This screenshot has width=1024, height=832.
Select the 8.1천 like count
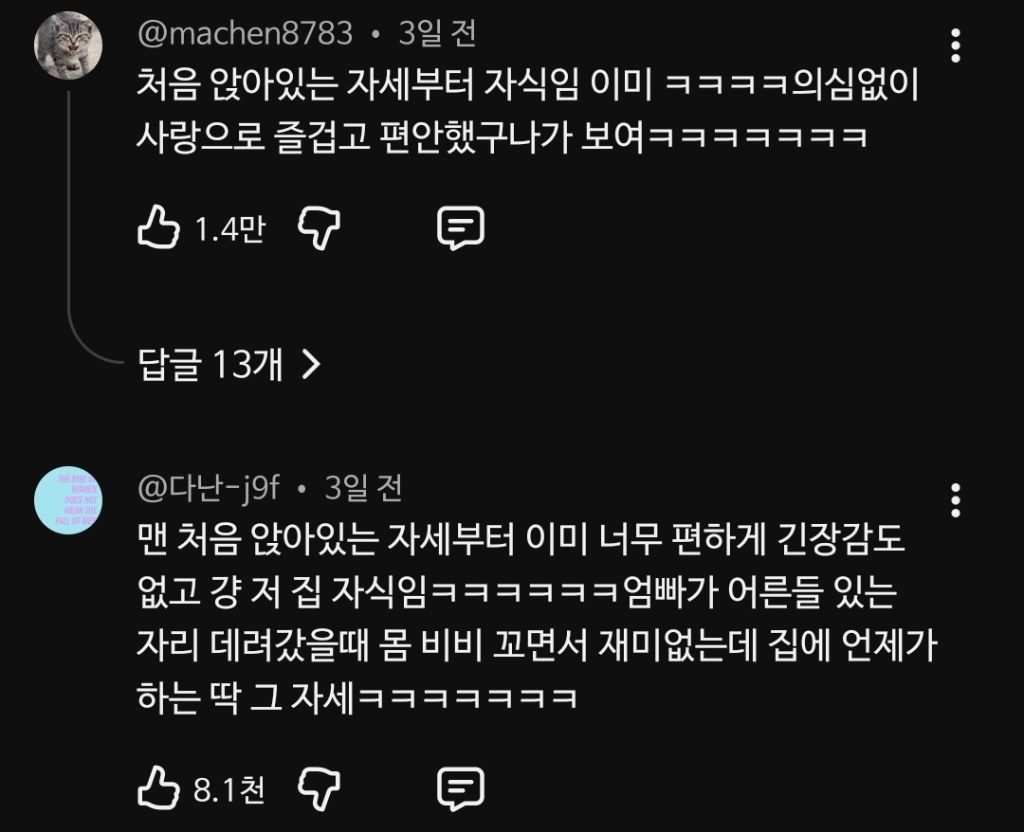(x=229, y=790)
